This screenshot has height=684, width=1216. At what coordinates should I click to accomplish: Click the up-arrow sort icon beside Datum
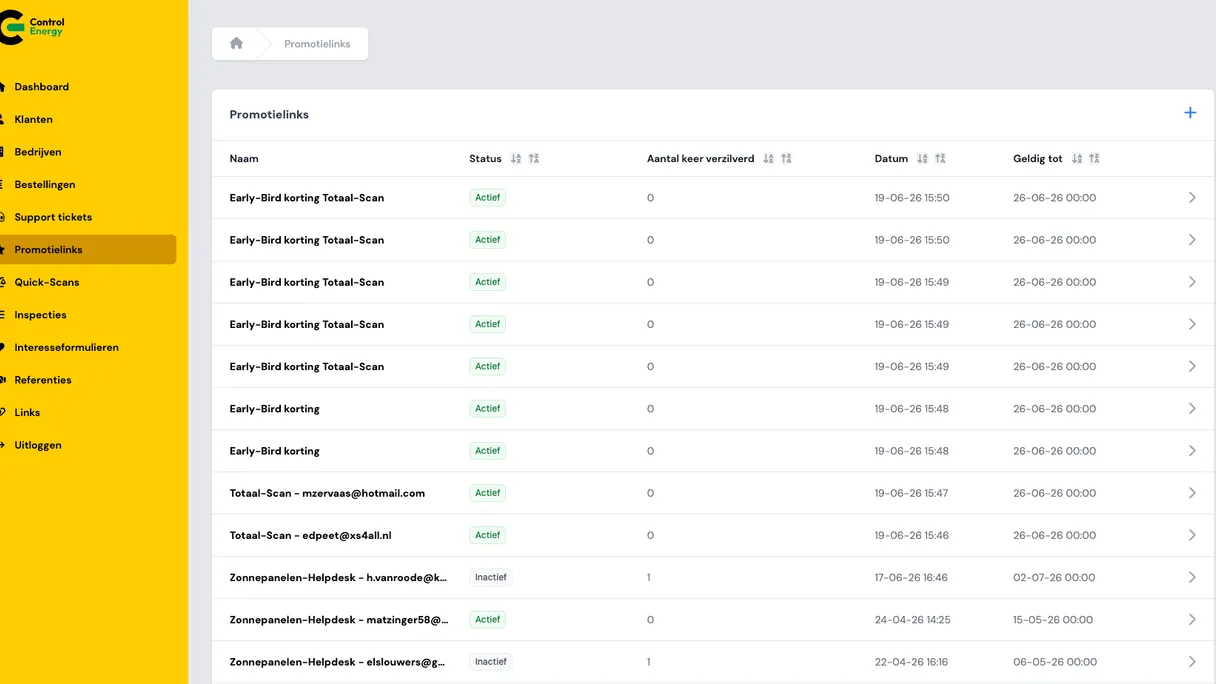tap(940, 158)
